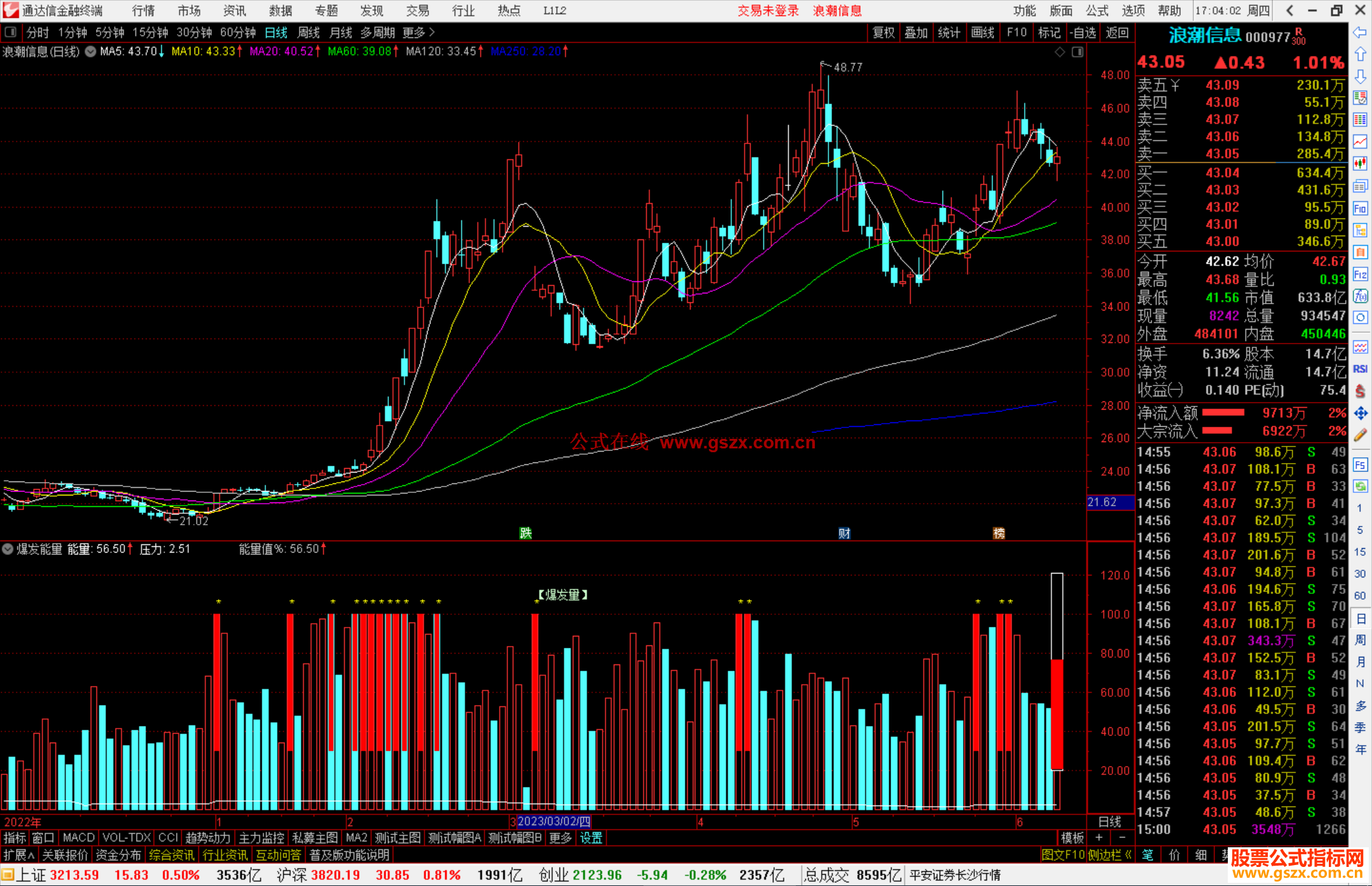Open the dropdown beside 爆发能量 indicator

[x=8, y=549]
